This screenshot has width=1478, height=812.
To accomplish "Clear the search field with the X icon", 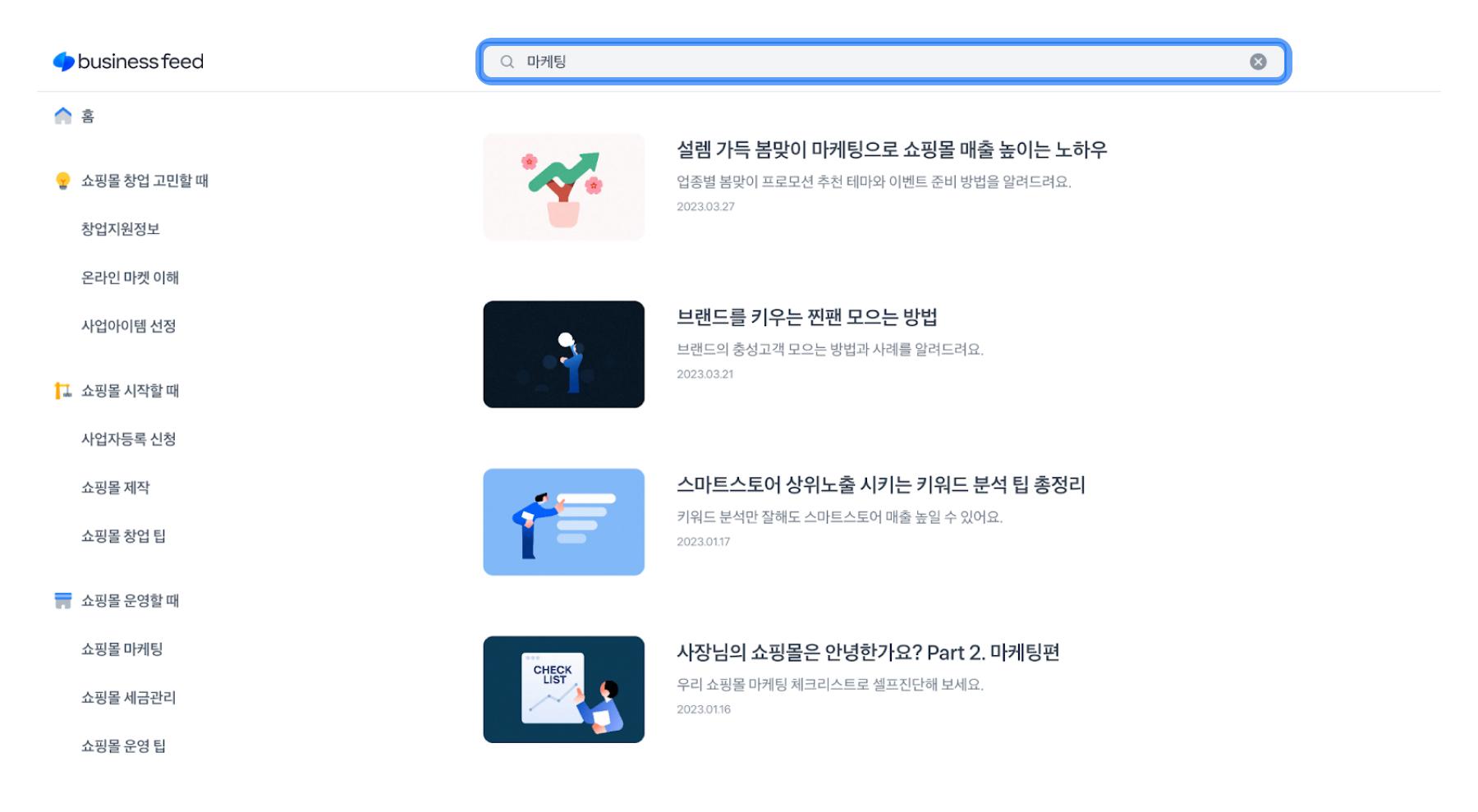I will 1257,62.
